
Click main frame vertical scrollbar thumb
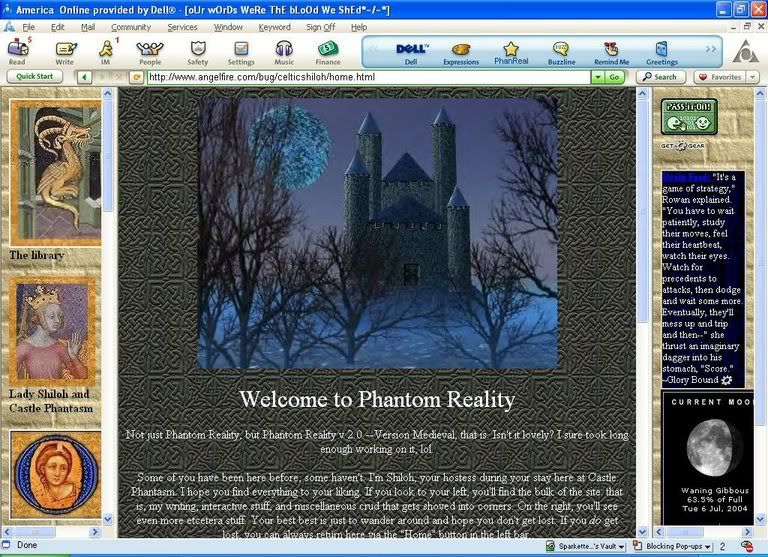click(643, 212)
